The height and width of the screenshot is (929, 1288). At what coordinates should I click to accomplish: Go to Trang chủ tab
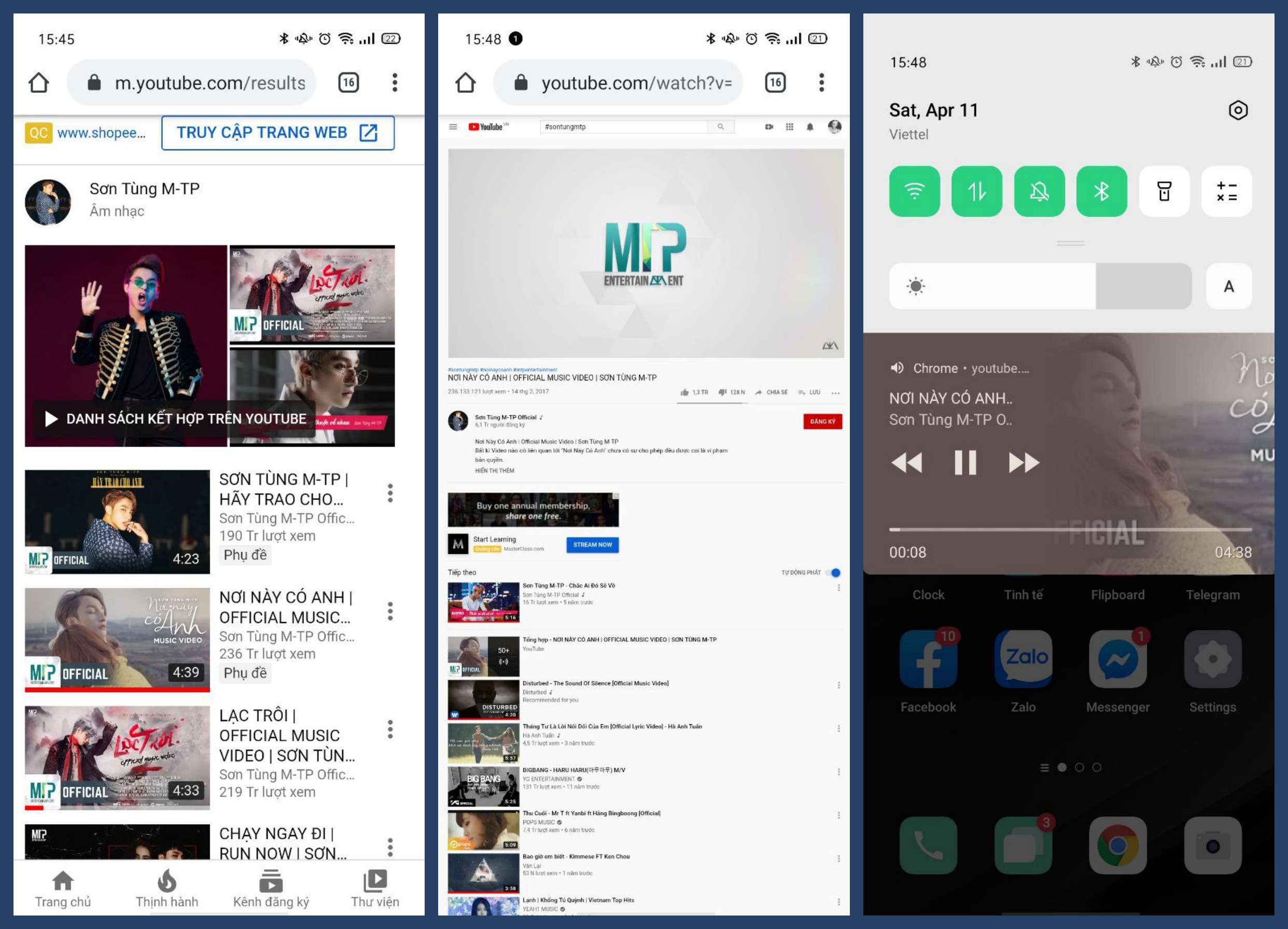[62, 889]
